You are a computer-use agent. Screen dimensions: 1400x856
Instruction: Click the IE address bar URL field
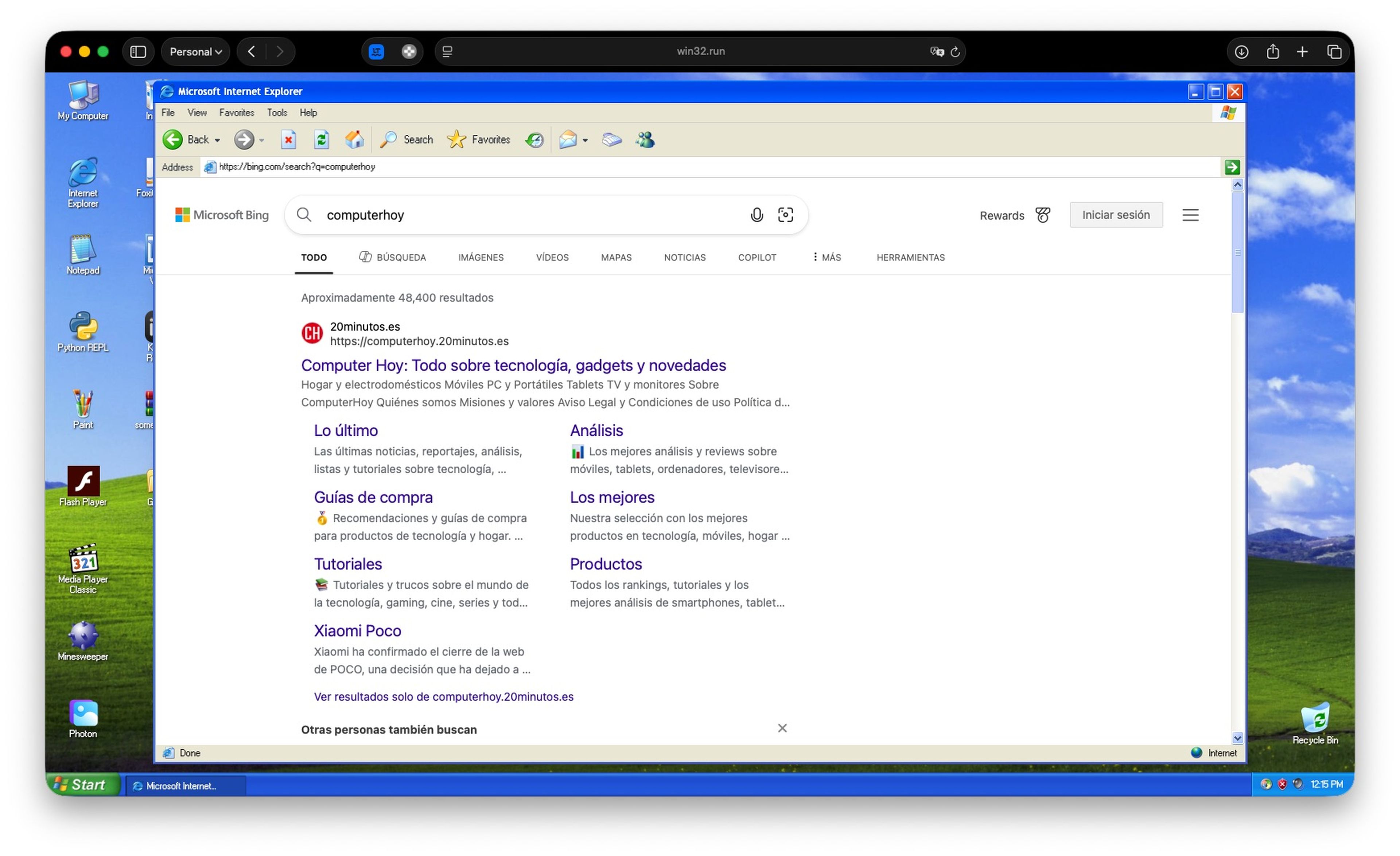pos(710,167)
